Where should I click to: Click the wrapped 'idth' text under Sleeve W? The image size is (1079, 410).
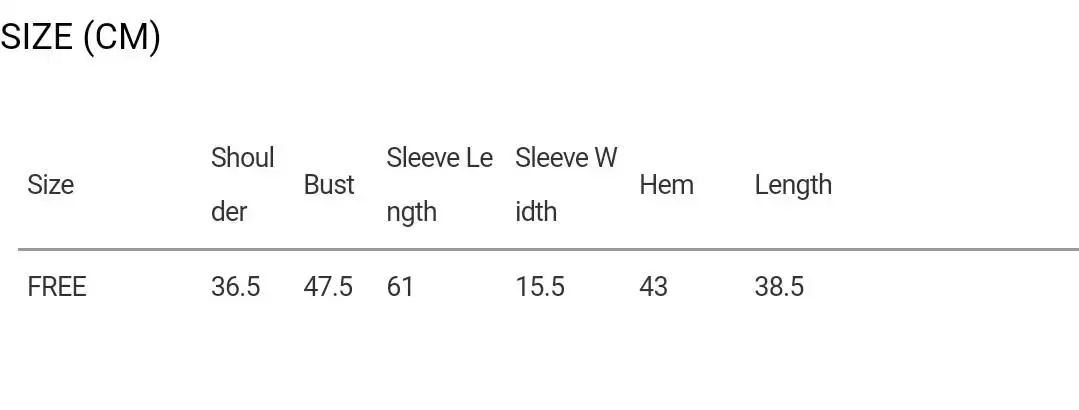tap(536, 212)
